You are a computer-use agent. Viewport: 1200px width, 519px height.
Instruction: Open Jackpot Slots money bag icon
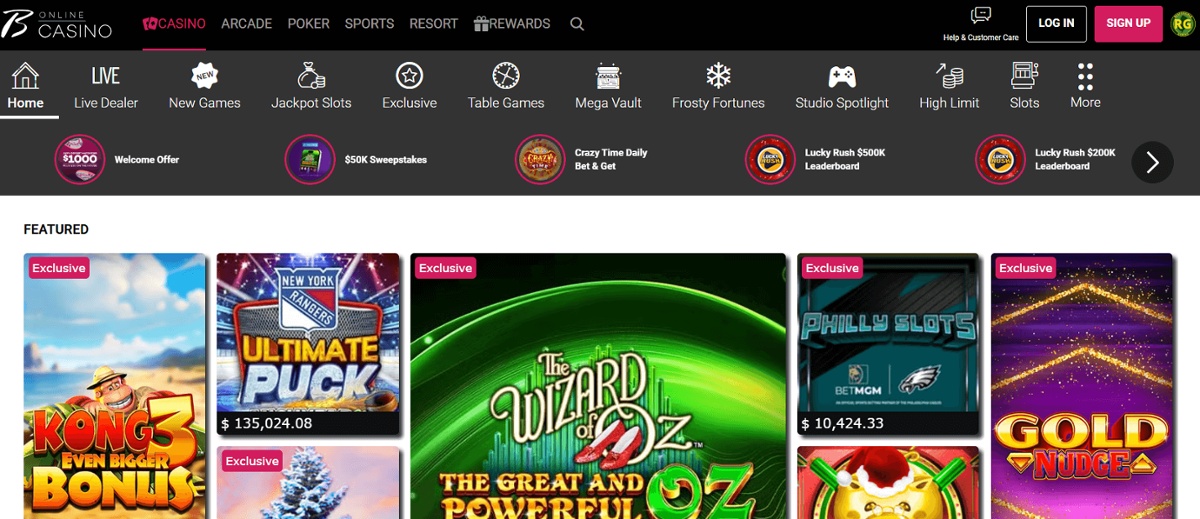click(x=311, y=75)
